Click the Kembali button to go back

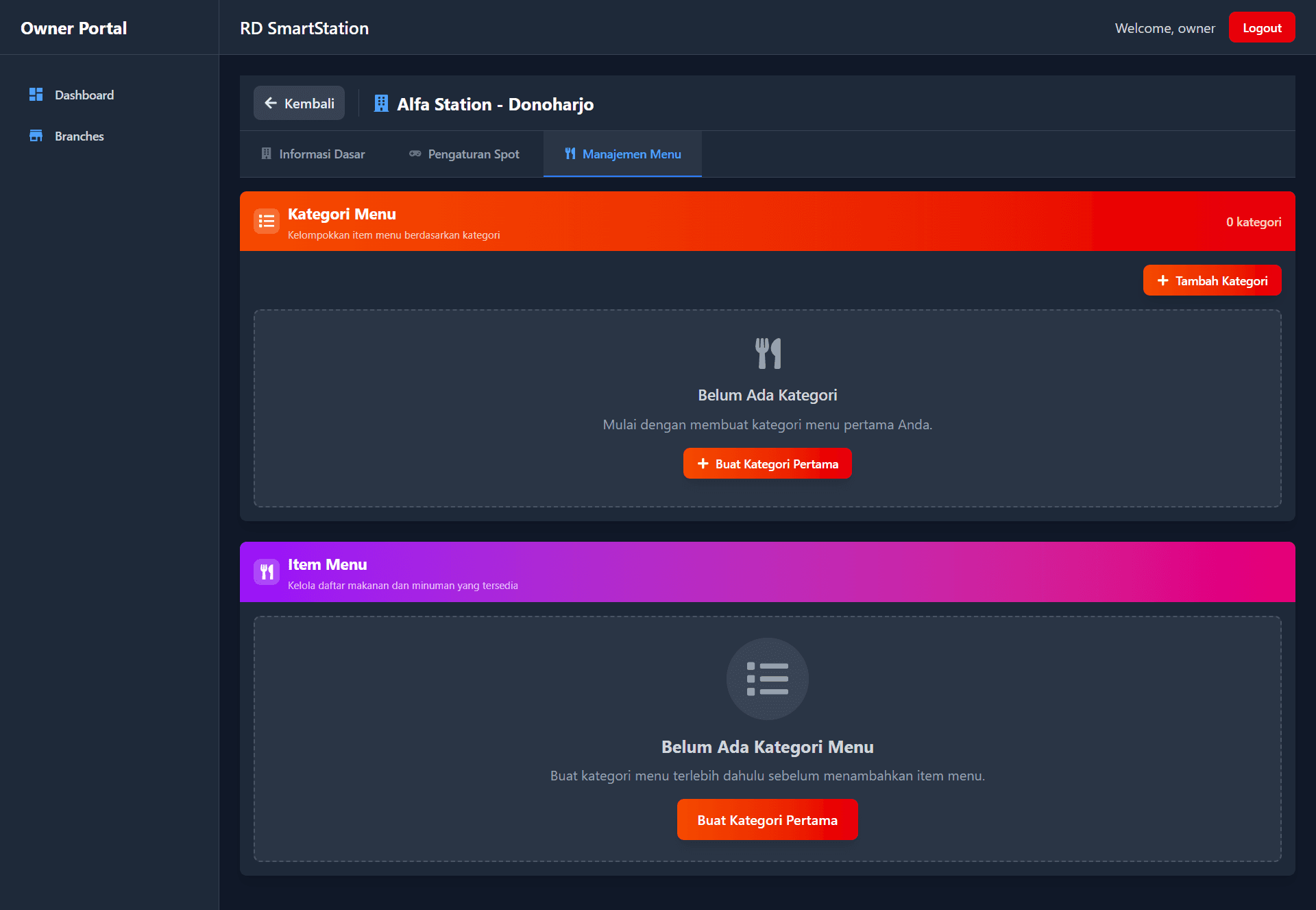299,103
